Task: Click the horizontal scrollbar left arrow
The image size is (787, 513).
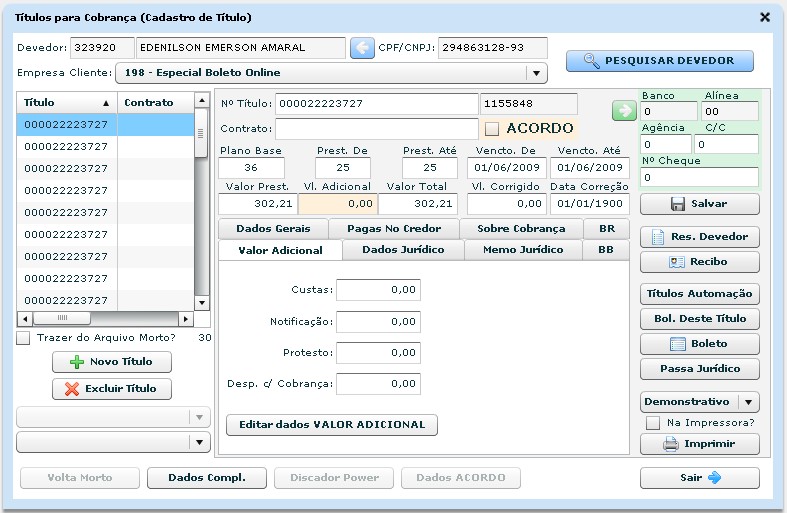Action: pos(25,319)
